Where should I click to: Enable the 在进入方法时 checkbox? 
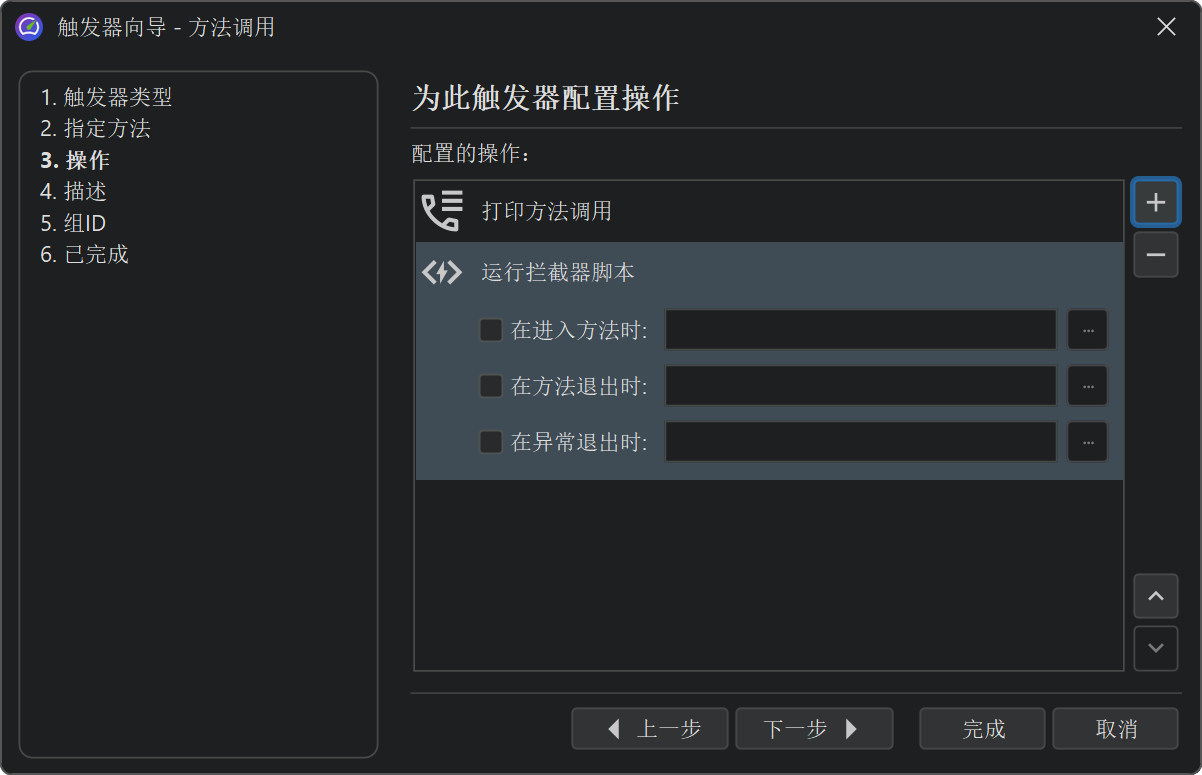point(491,330)
